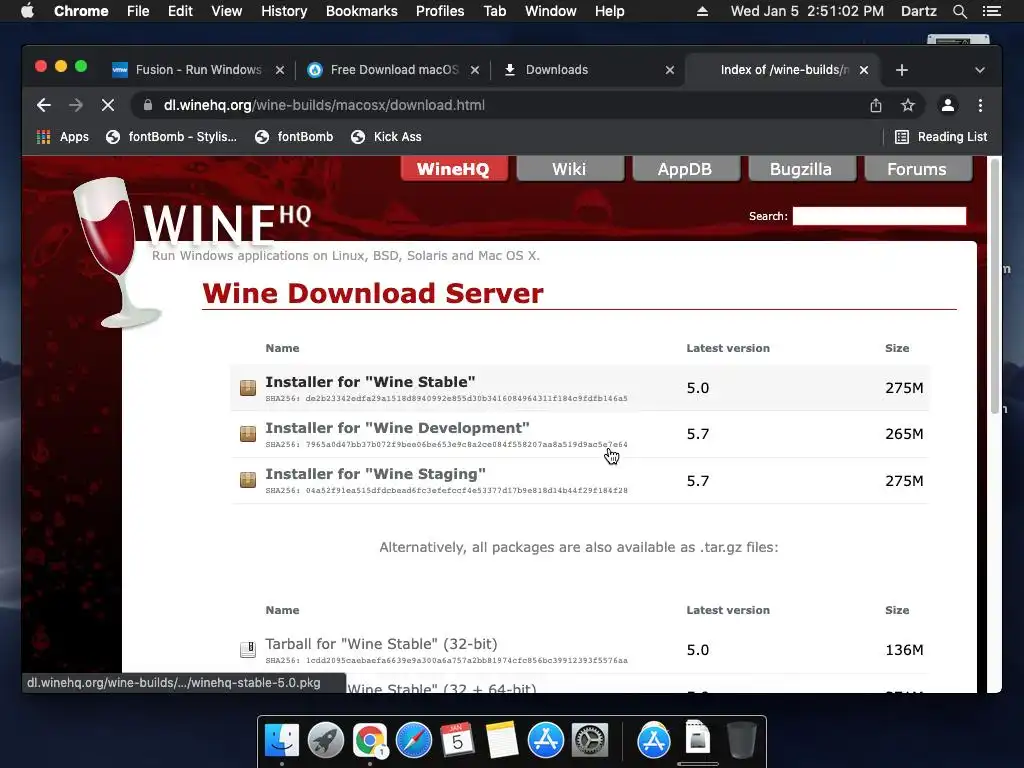Open Launchpad from the Dock
This screenshot has height=768, width=1024.
pyautogui.click(x=326, y=741)
